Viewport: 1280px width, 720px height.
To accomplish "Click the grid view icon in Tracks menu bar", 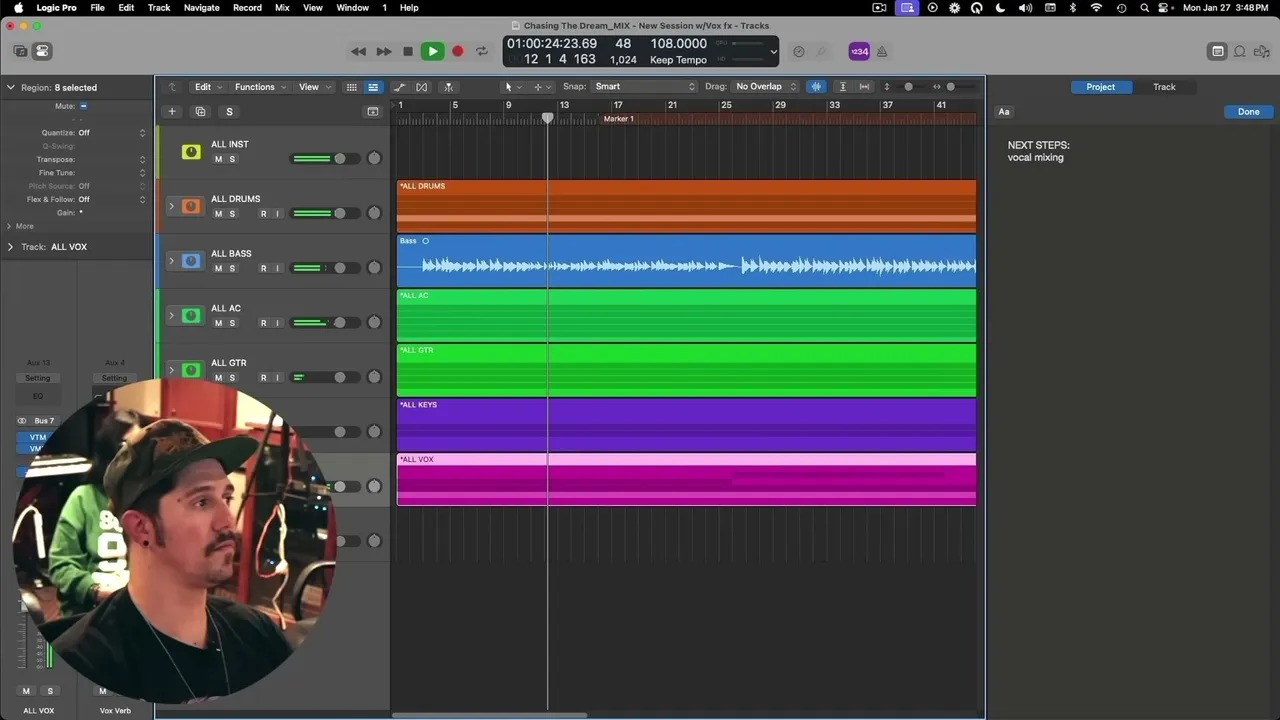I will pos(352,87).
